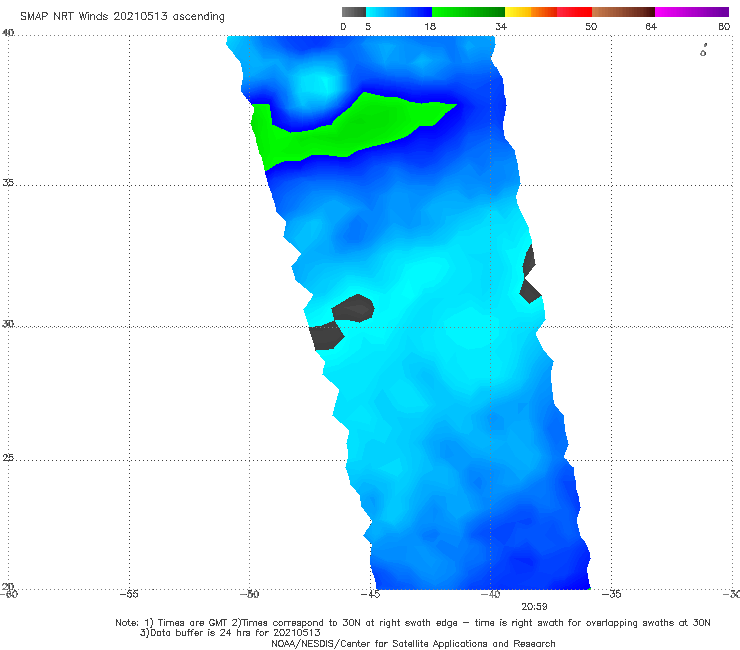Screen dimensions: 740x650
Task: Click the latitude label '35'
Action: (8, 182)
